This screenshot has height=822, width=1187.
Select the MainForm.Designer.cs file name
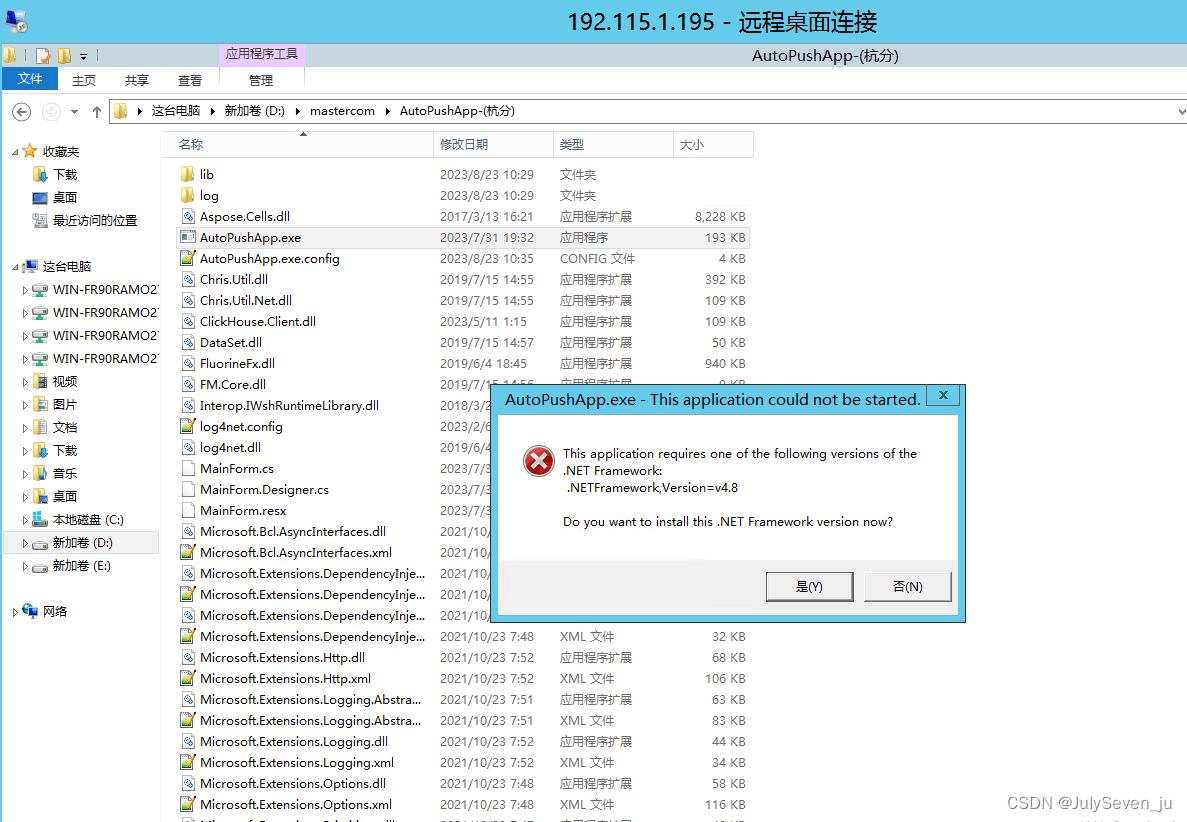point(264,490)
